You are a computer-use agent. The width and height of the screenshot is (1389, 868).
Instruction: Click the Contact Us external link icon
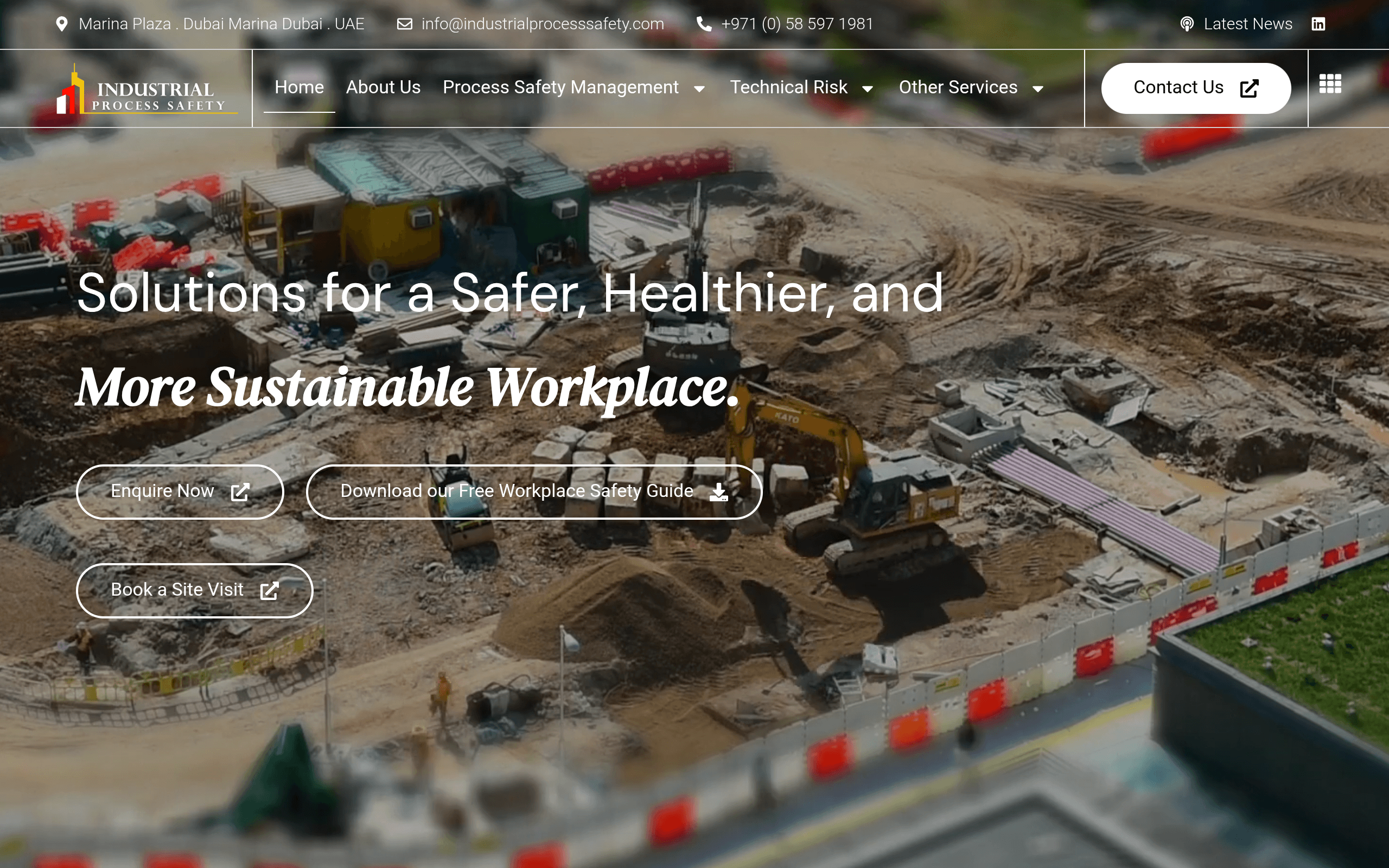[1249, 88]
